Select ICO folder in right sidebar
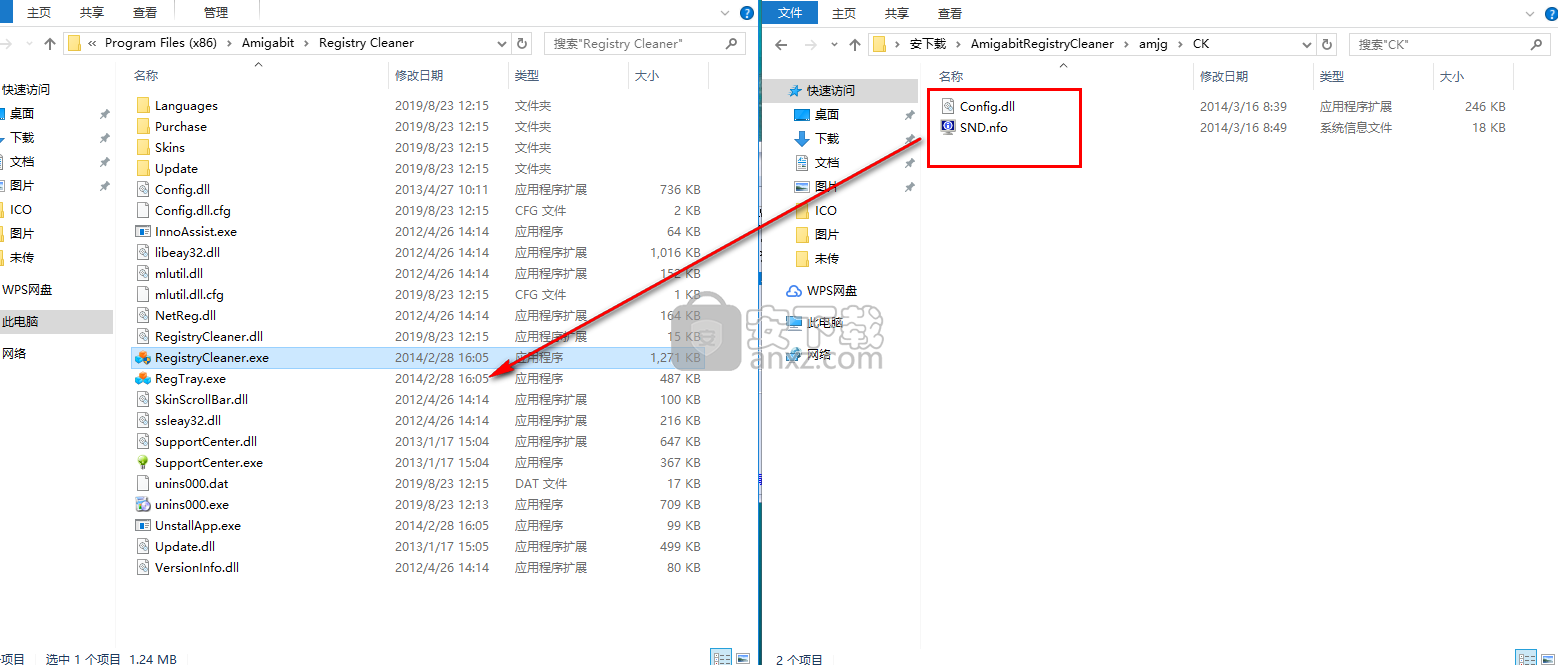The image size is (1558, 665). point(826,210)
